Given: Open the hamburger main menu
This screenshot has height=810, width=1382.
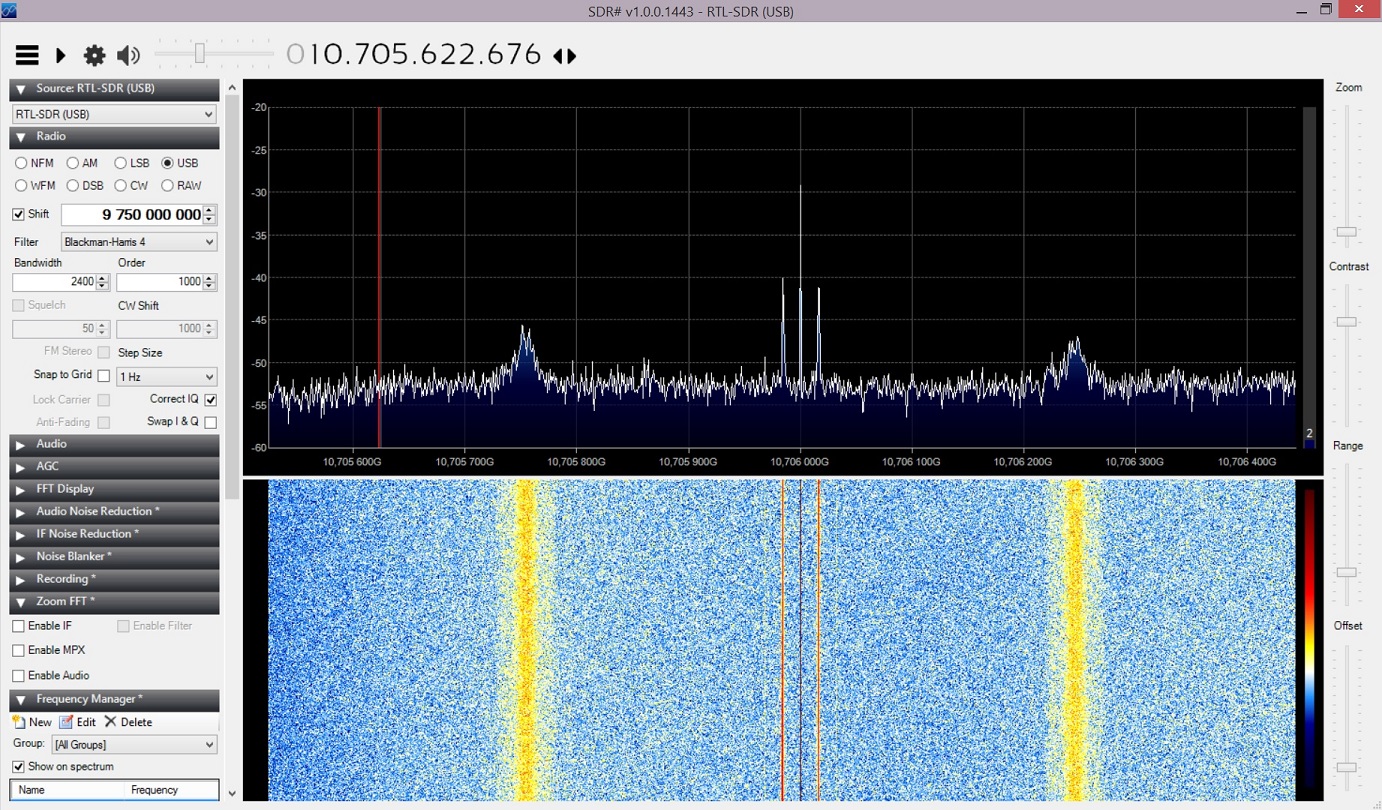Looking at the screenshot, I should pos(27,56).
